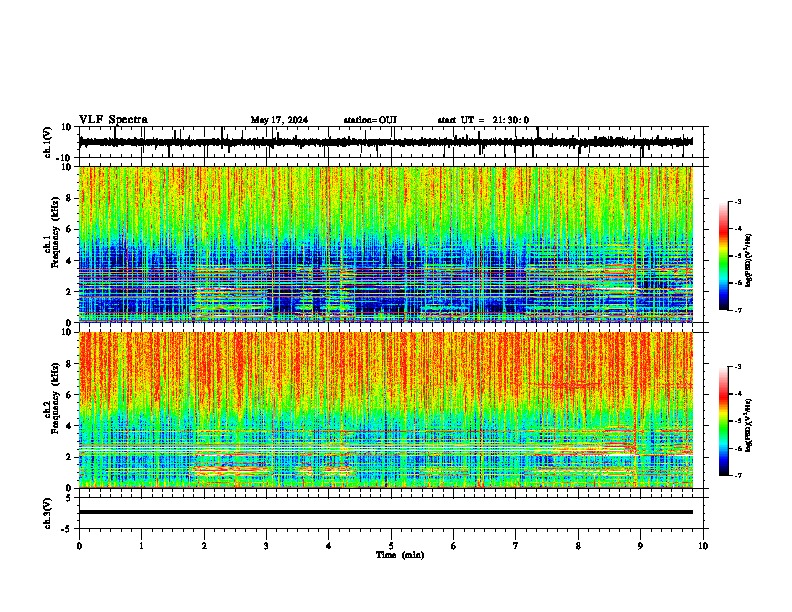This screenshot has height=612, width=792.
Task: Click the ch.1 voltage waveform trace
Action: [x=386, y=142]
